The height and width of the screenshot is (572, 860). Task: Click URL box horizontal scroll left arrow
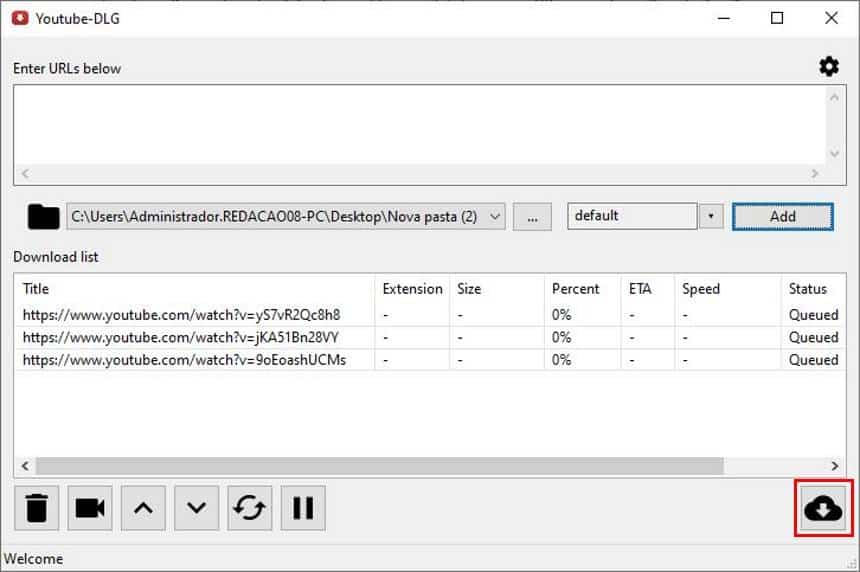click(25, 173)
